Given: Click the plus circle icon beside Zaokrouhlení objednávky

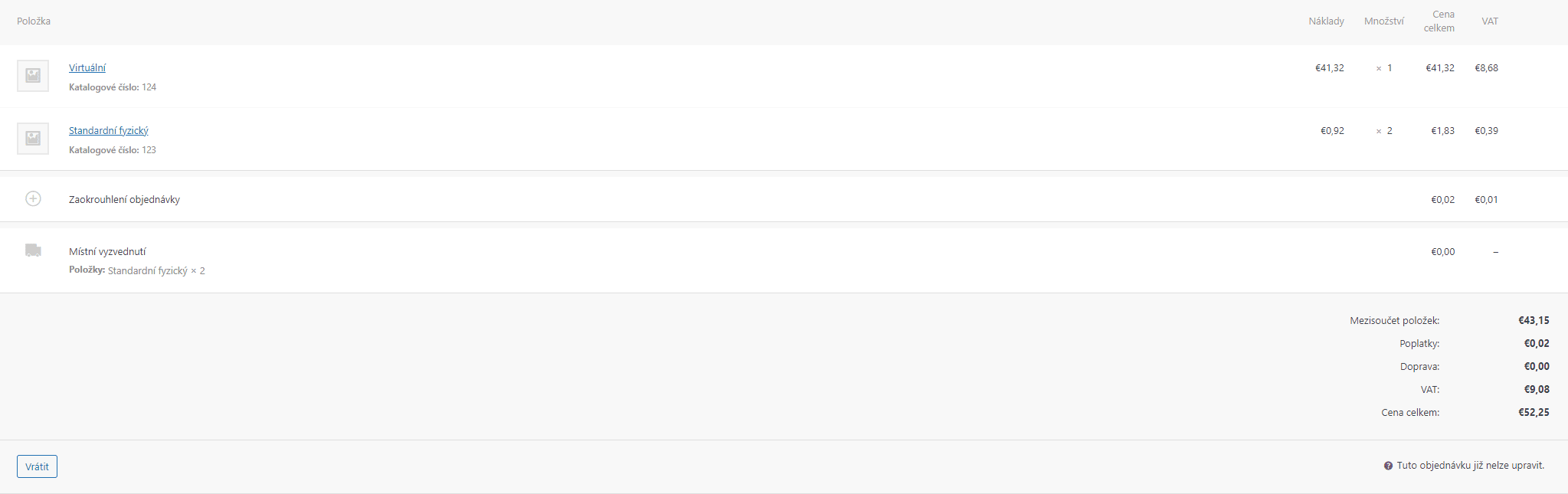Looking at the screenshot, I should pyautogui.click(x=33, y=199).
